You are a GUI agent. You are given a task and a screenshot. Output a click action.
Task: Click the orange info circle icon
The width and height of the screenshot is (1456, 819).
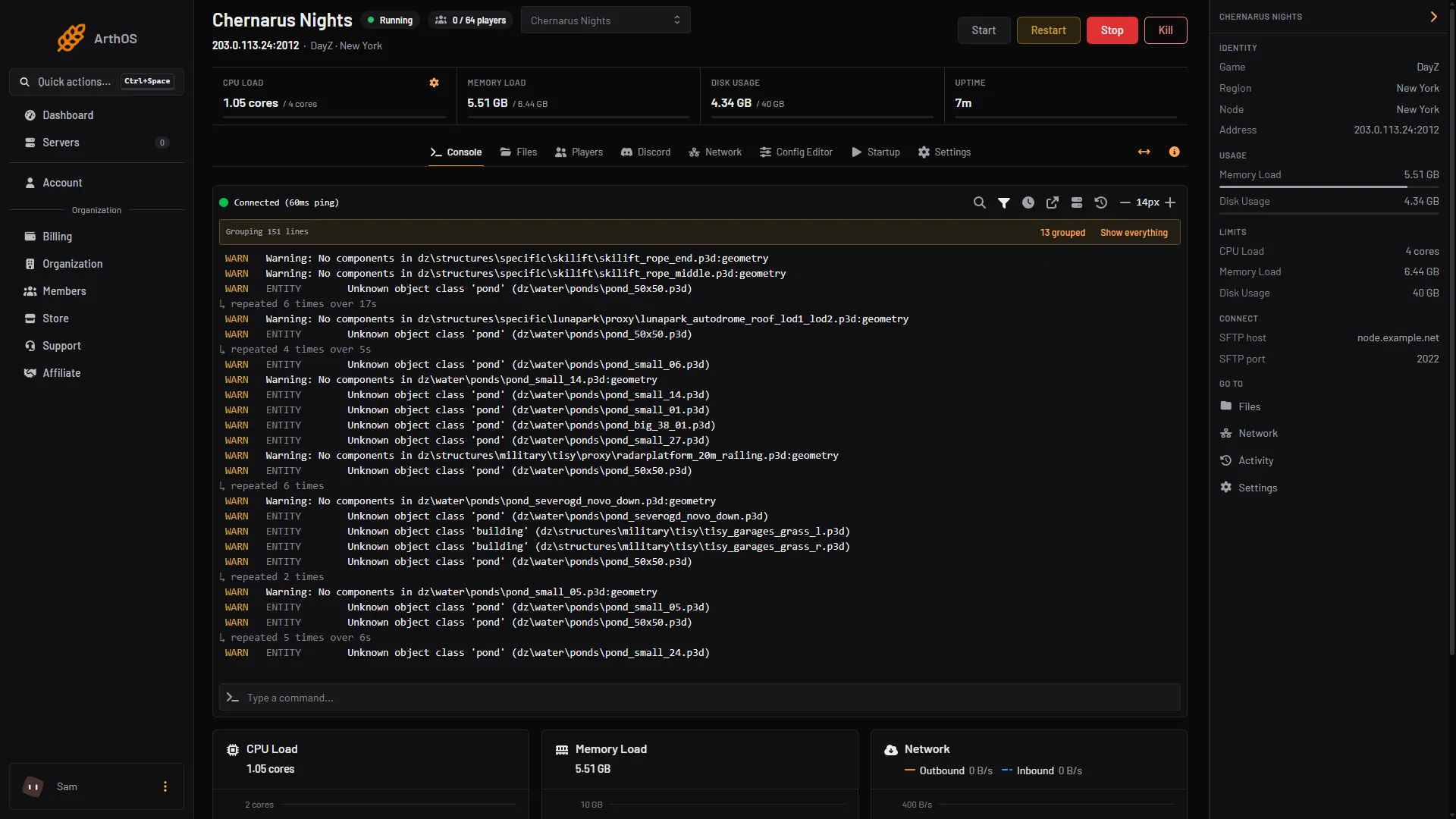click(1175, 152)
